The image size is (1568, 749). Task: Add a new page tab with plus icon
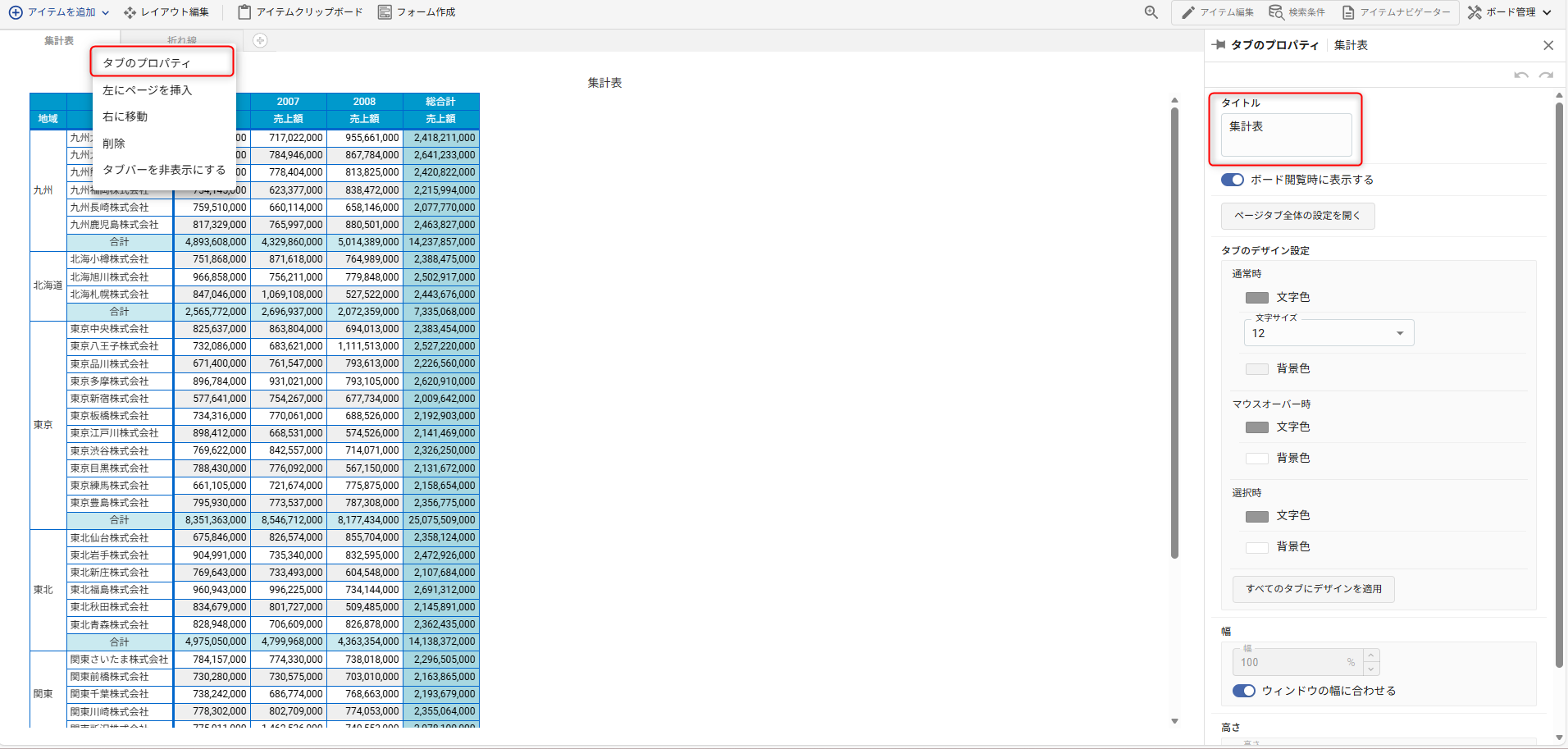click(260, 41)
